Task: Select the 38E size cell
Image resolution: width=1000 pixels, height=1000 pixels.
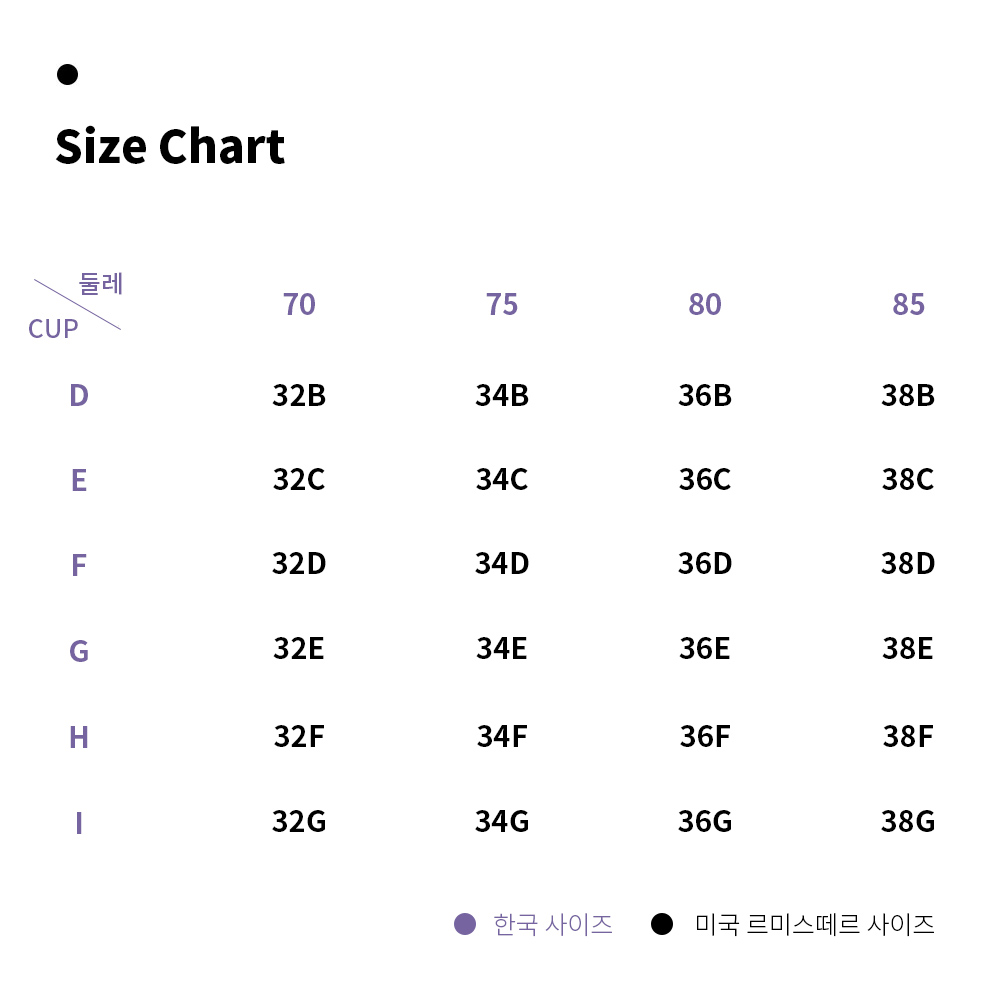Action: tap(908, 649)
